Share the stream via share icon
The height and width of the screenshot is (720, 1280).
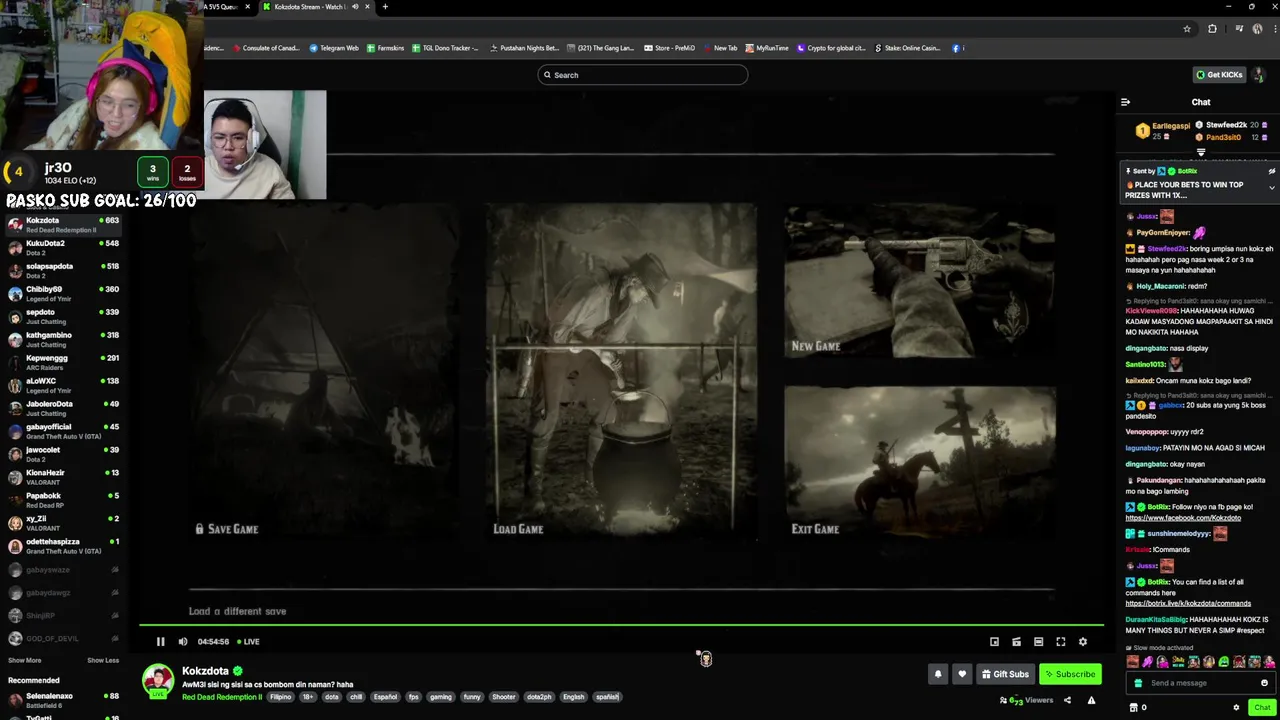click(1067, 701)
